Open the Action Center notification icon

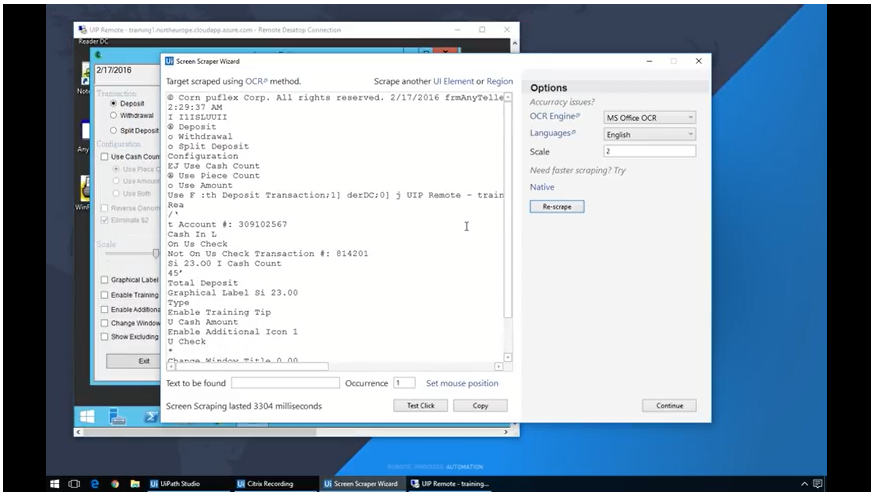818,484
